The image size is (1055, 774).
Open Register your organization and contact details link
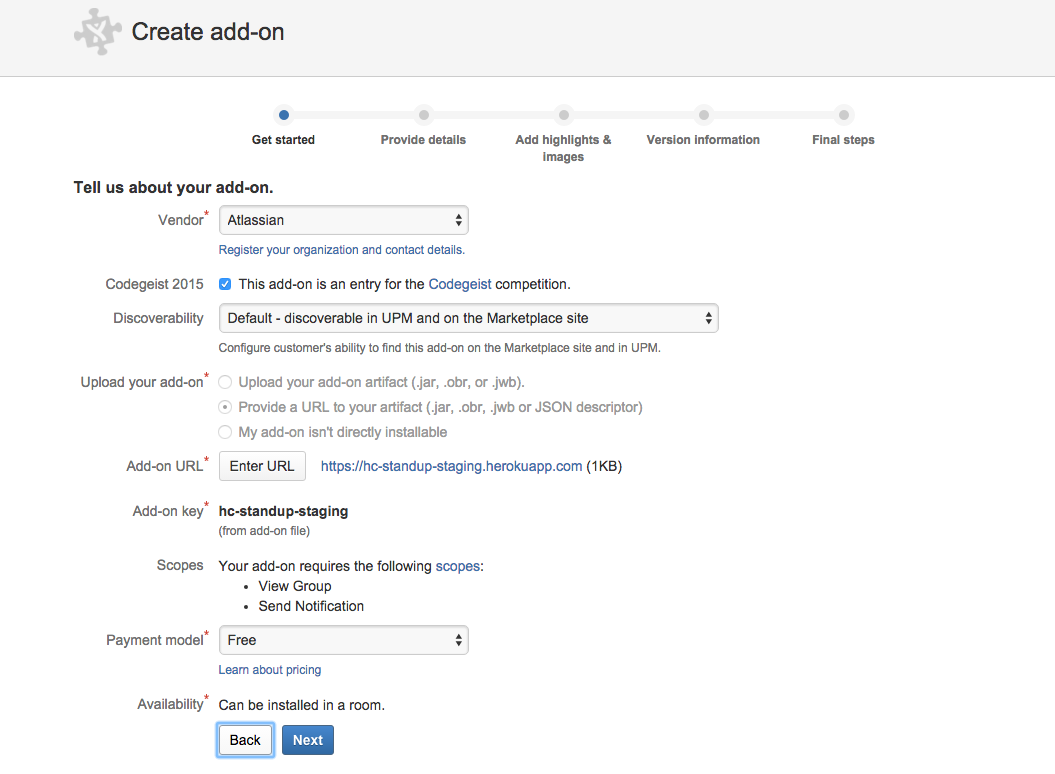[x=341, y=250]
